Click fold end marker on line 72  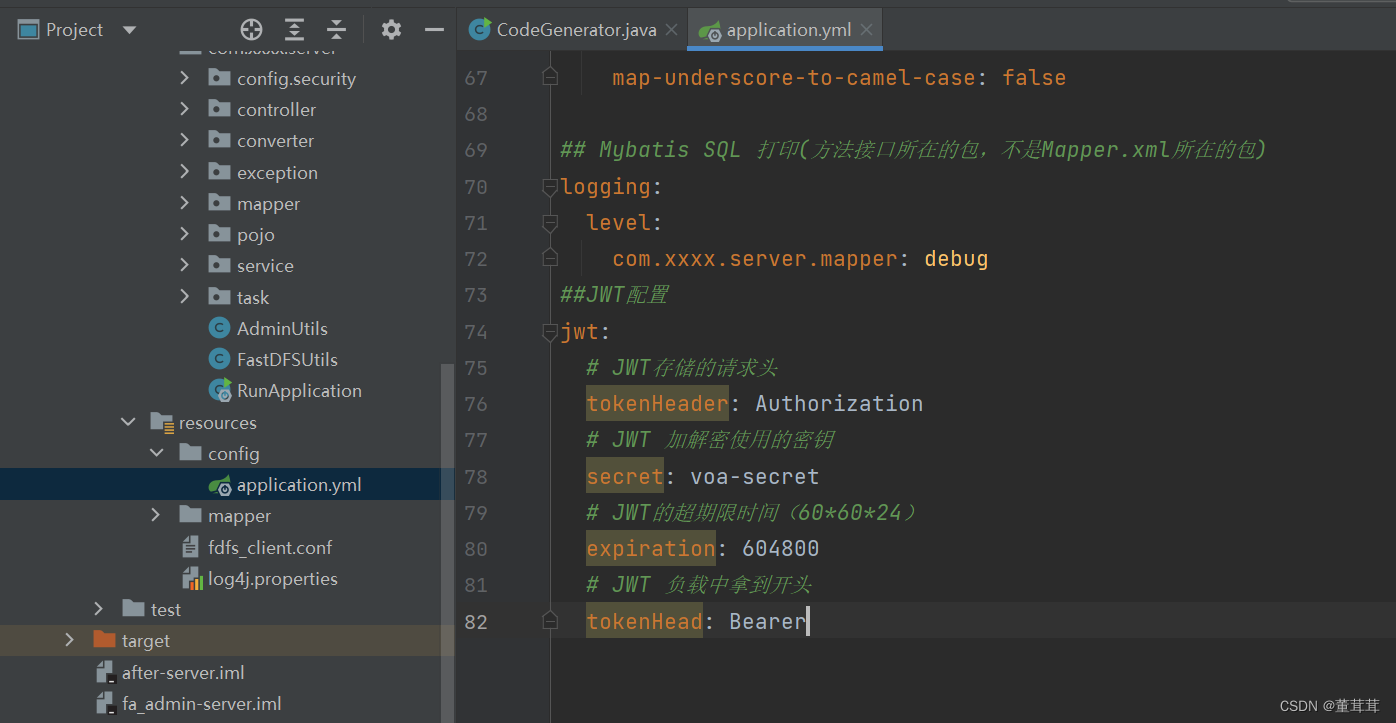coord(549,258)
